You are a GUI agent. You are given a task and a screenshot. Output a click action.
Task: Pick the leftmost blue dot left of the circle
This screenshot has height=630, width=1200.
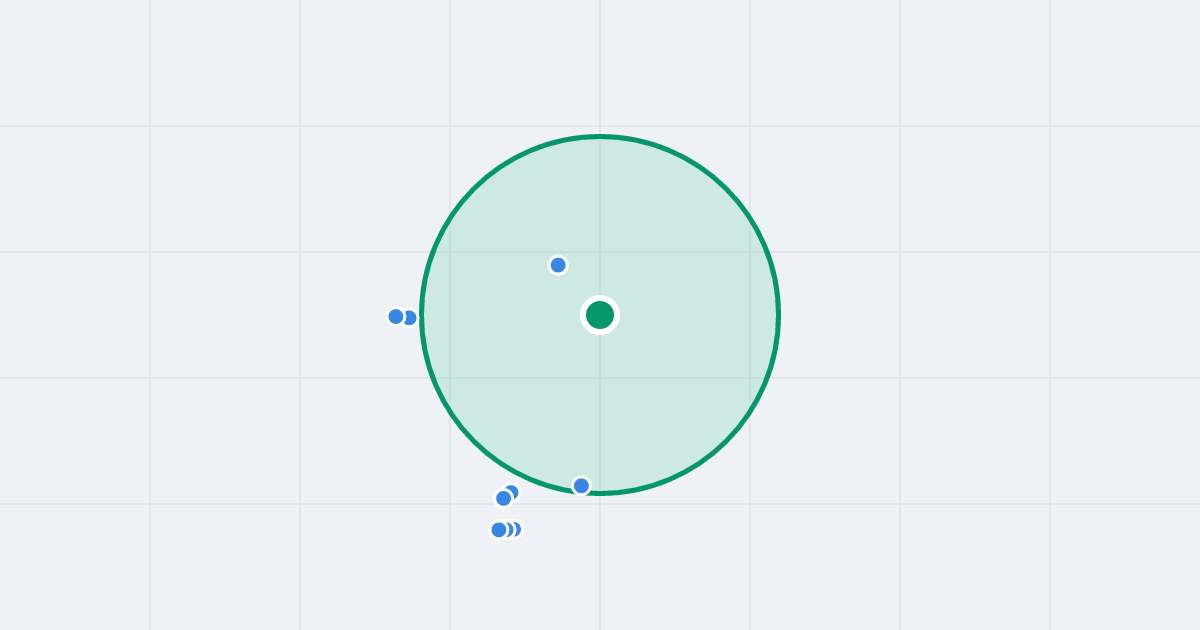(396, 317)
